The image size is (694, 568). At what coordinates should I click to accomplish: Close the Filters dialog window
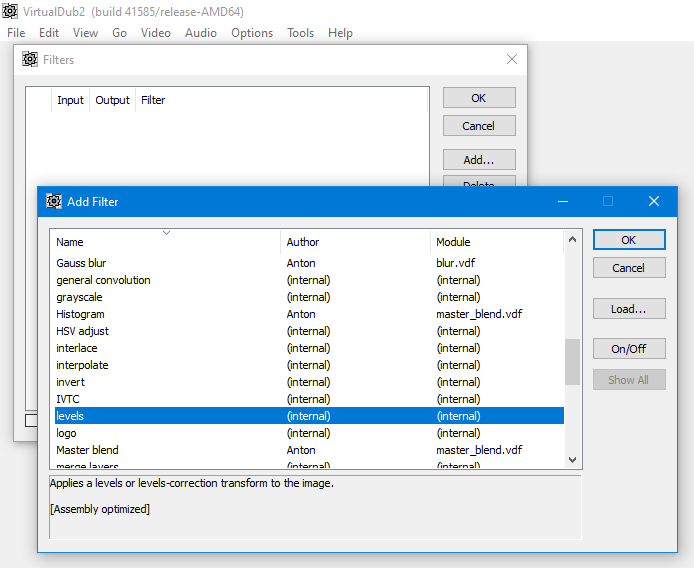coord(512,59)
